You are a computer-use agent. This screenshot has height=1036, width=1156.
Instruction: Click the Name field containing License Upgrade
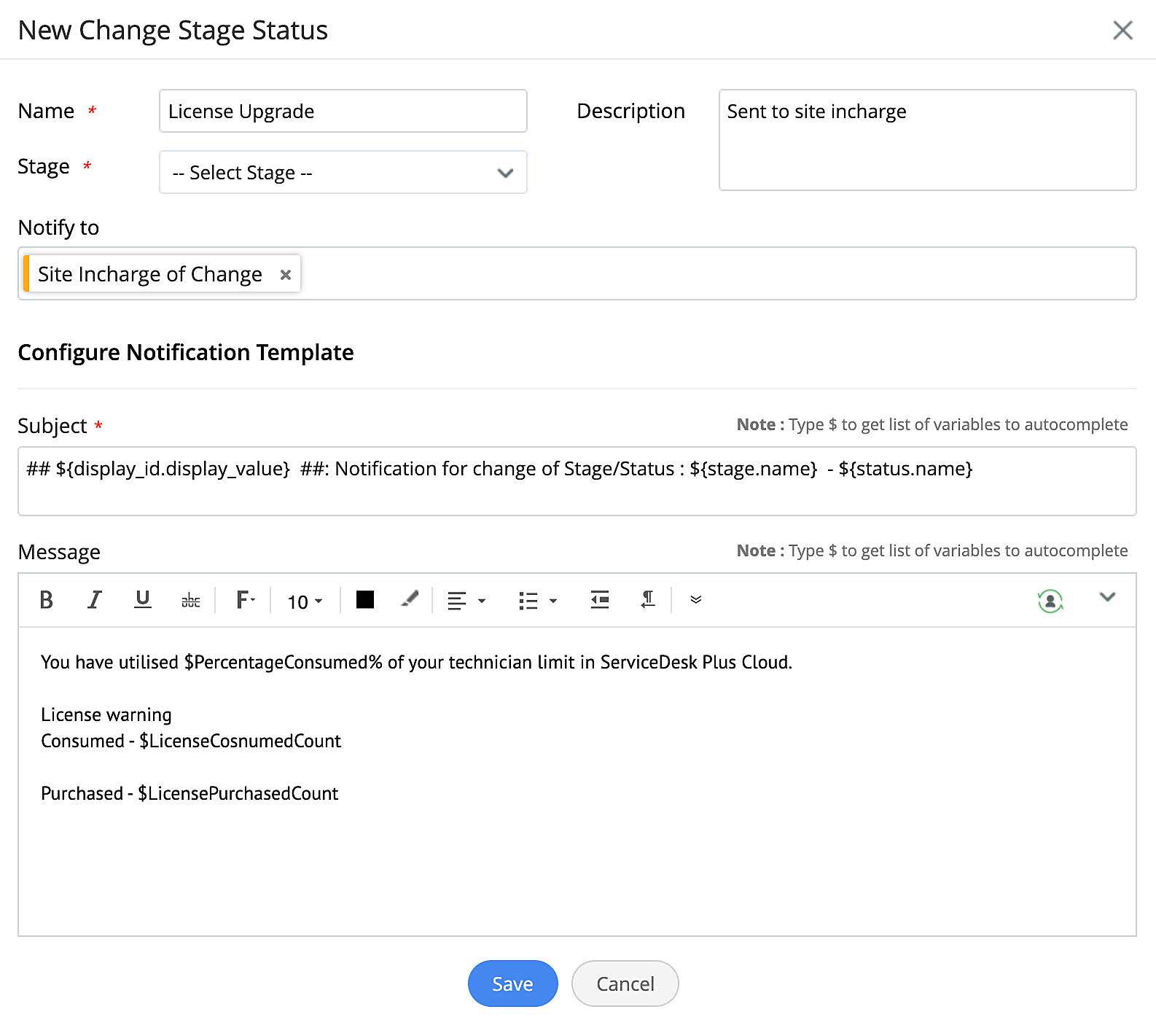coord(343,112)
